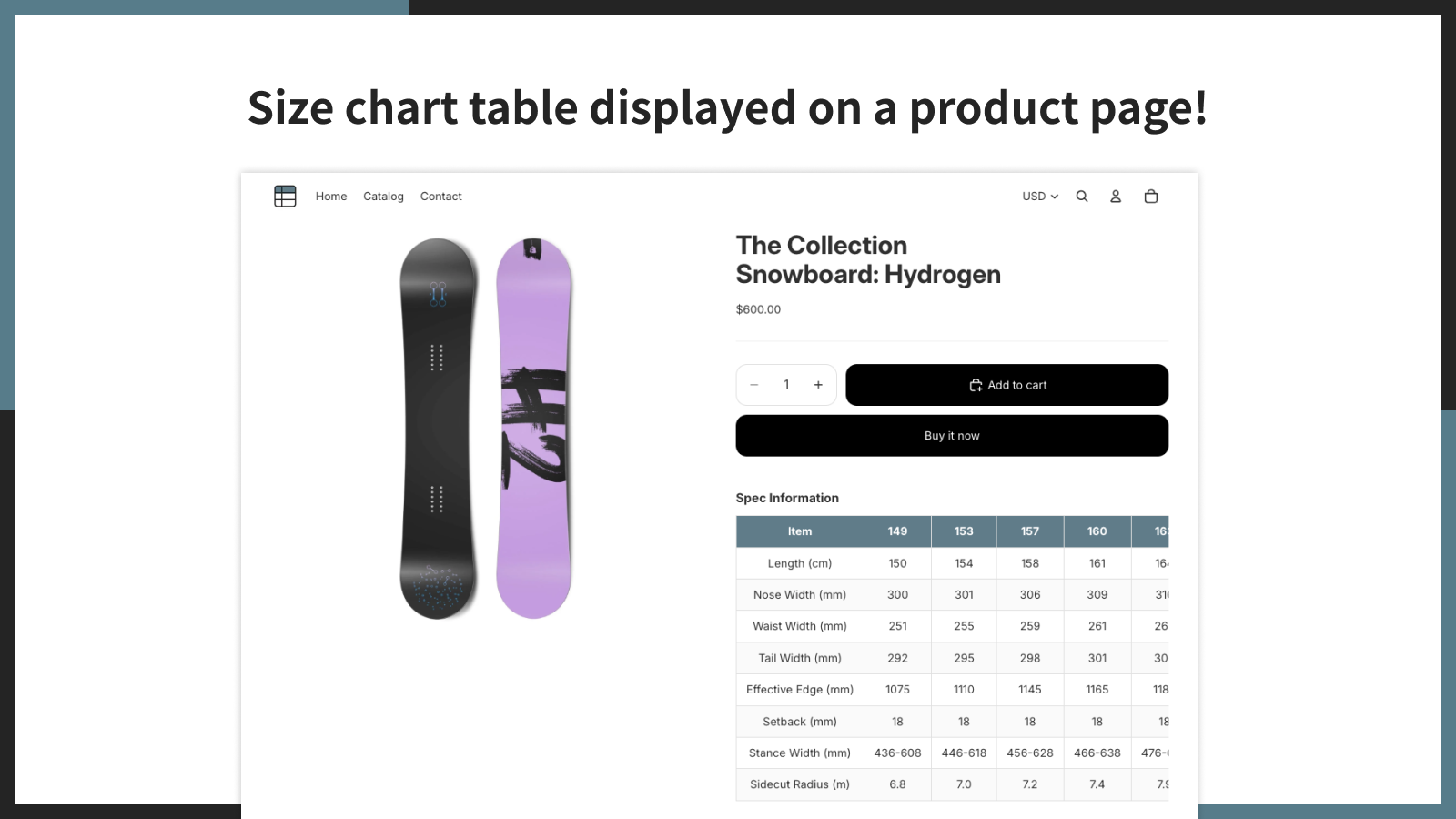The image size is (1456, 819).
Task: Click the Buy it now button
Action: click(x=952, y=436)
